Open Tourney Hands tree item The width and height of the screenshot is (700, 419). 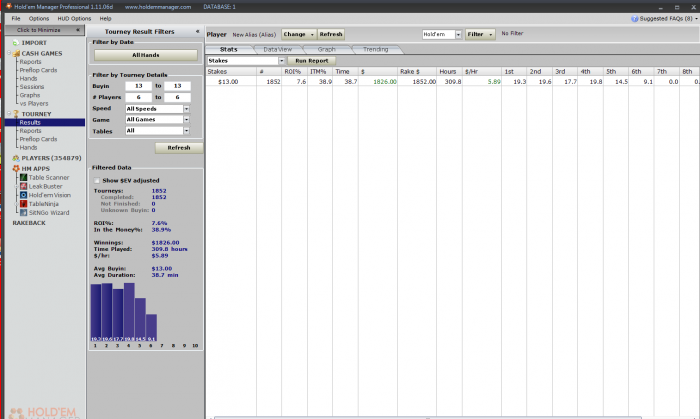(28, 147)
